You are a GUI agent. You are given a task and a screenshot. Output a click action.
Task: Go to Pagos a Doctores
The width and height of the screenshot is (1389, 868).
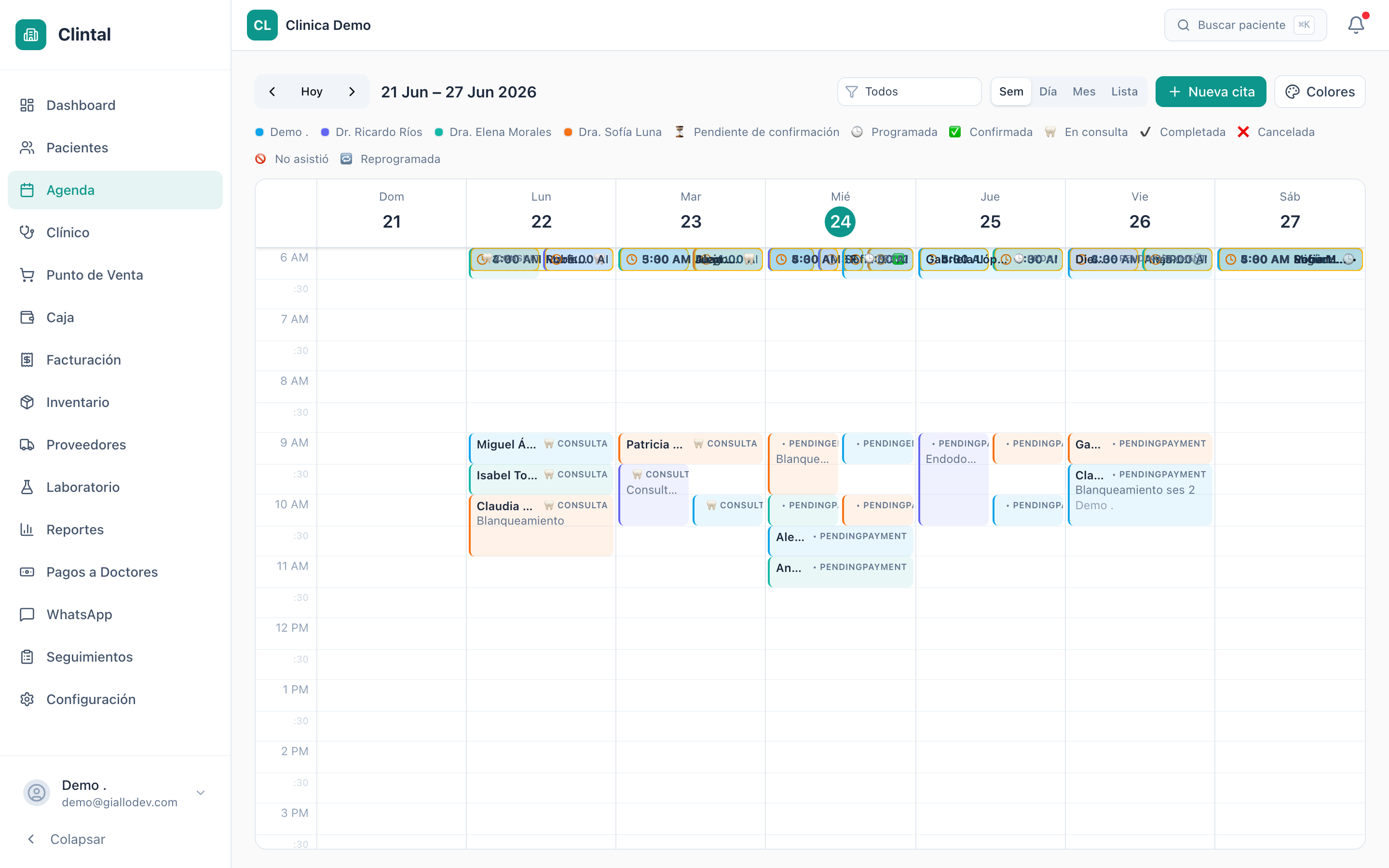click(115, 572)
